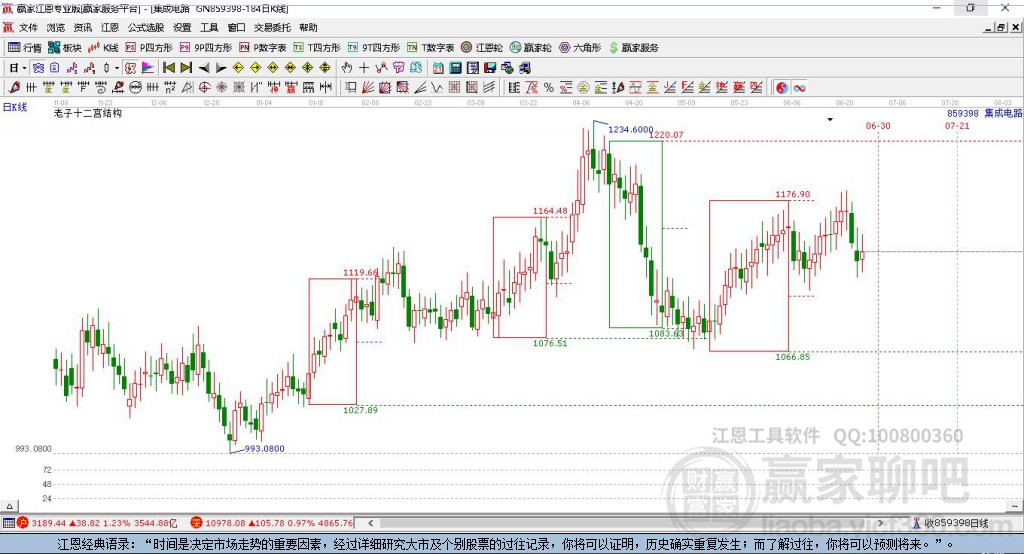Select the percent % retracement tool
Viewport: 1024px width, 554px height.
tap(549, 88)
